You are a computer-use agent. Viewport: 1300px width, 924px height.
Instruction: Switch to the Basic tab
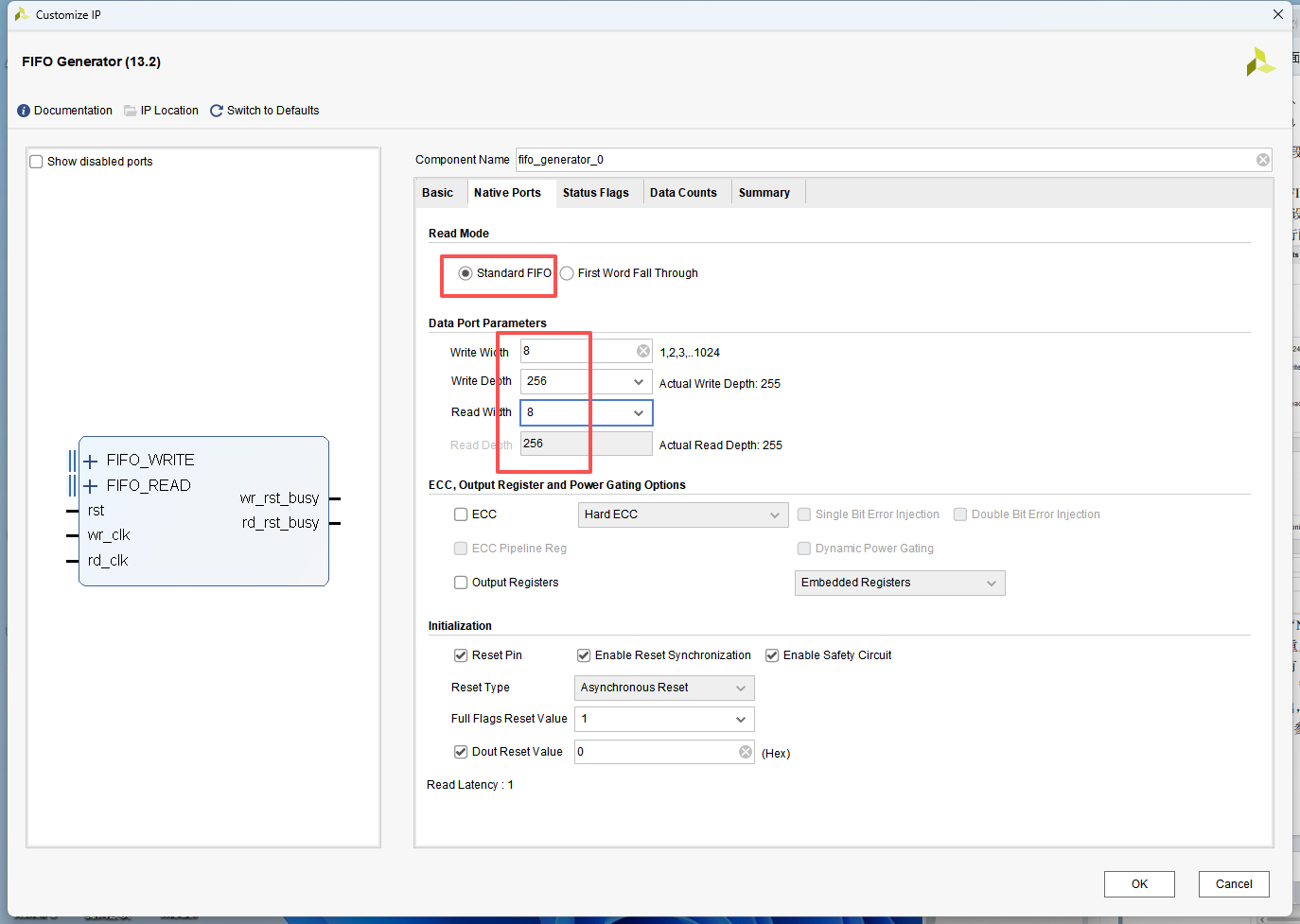pyautogui.click(x=437, y=193)
